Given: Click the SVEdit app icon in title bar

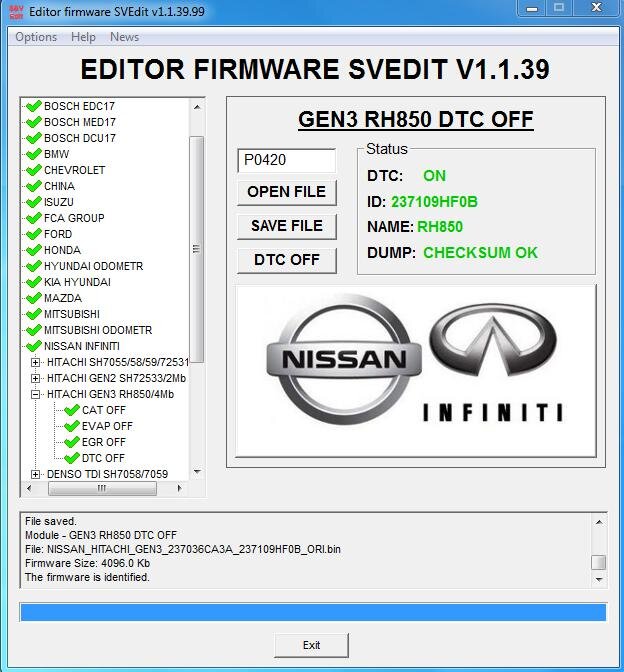Looking at the screenshot, I should coord(16,12).
